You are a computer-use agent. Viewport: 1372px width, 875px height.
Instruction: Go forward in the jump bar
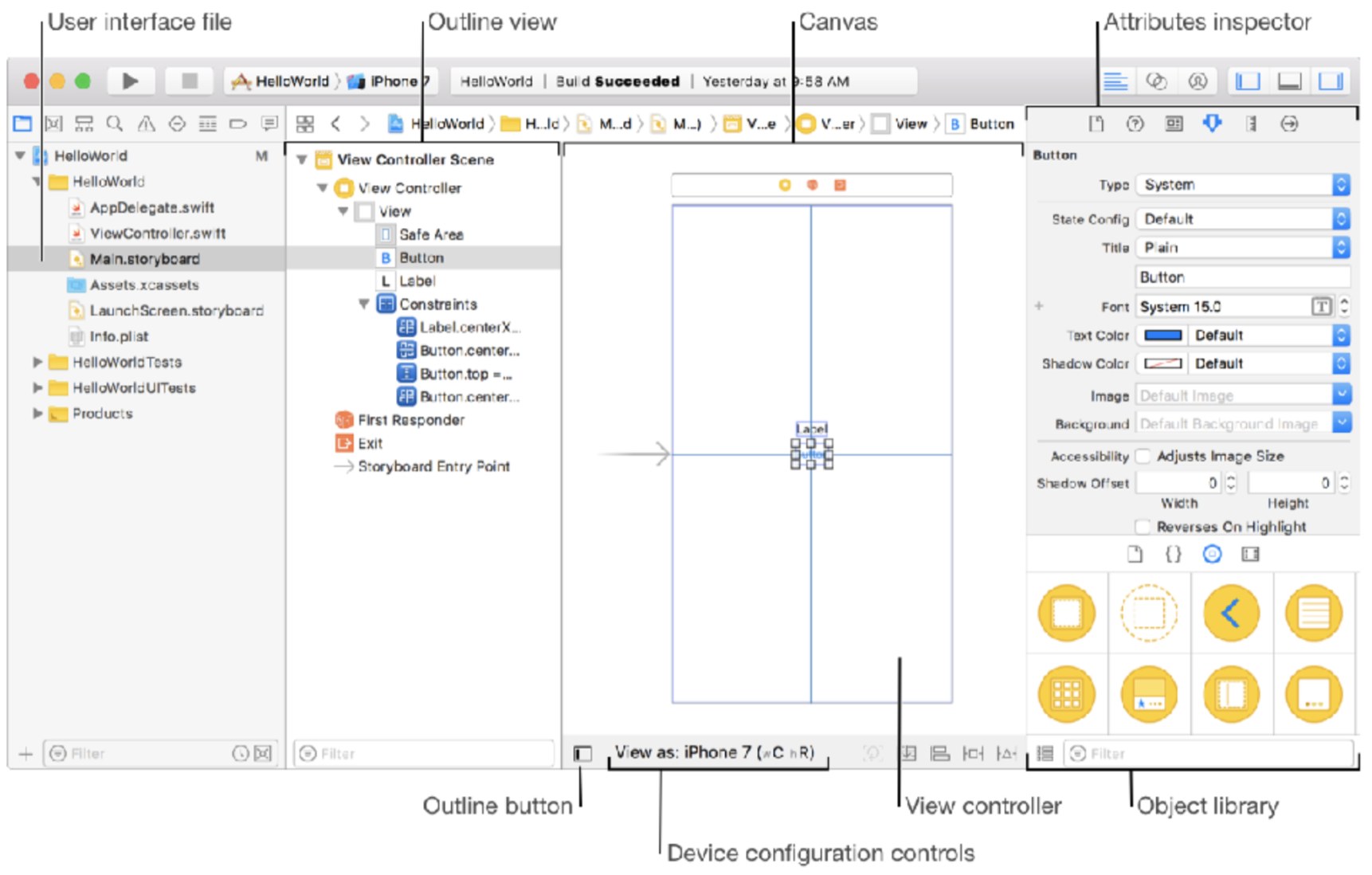[x=365, y=124]
